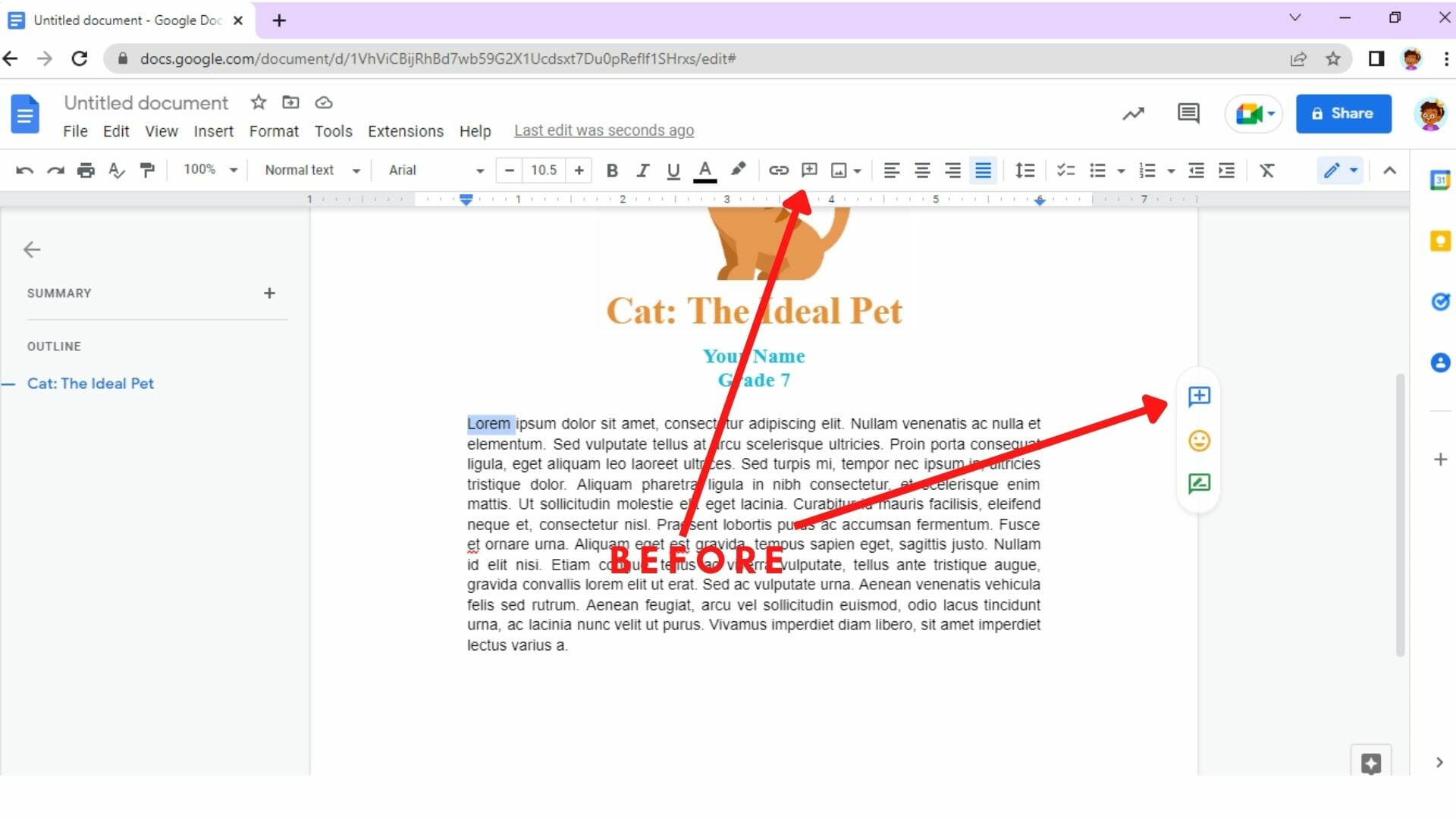Open the zoom 100% dropdown
The width and height of the screenshot is (1456, 819).
211,170
